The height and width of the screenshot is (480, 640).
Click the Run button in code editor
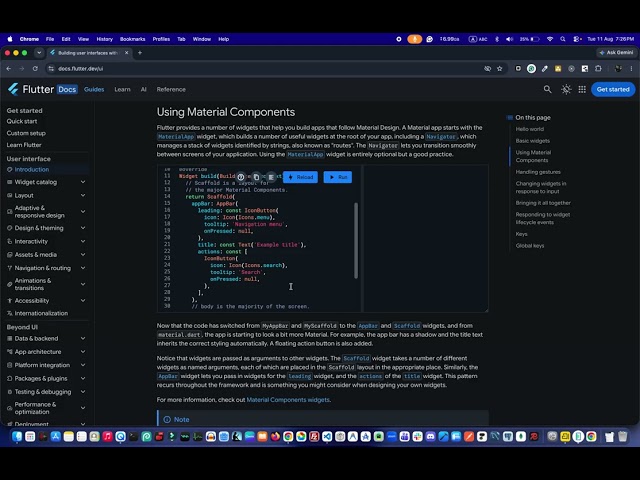[x=338, y=177]
